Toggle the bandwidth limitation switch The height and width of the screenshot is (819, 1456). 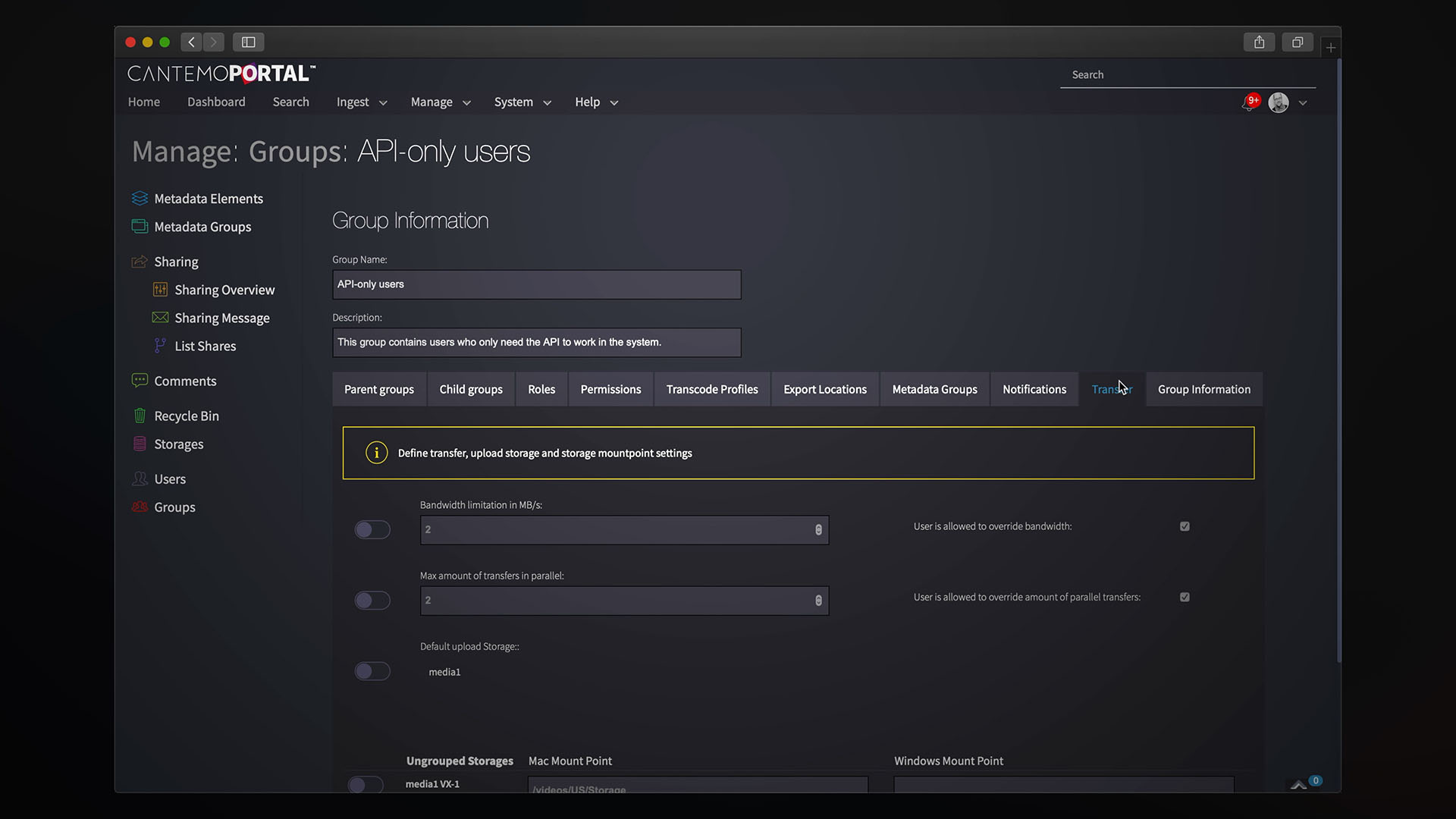[x=372, y=529]
